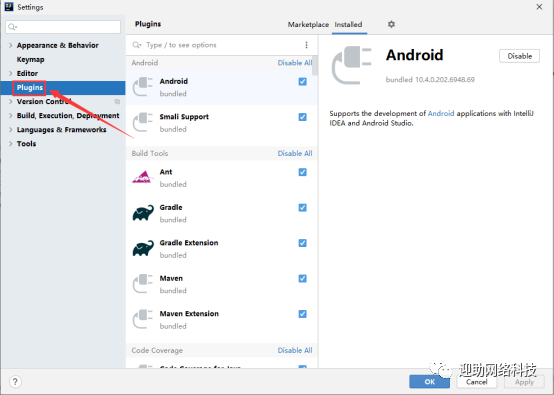
Task: Uncheck the Smali Support checkbox
Action: (302, 117)
